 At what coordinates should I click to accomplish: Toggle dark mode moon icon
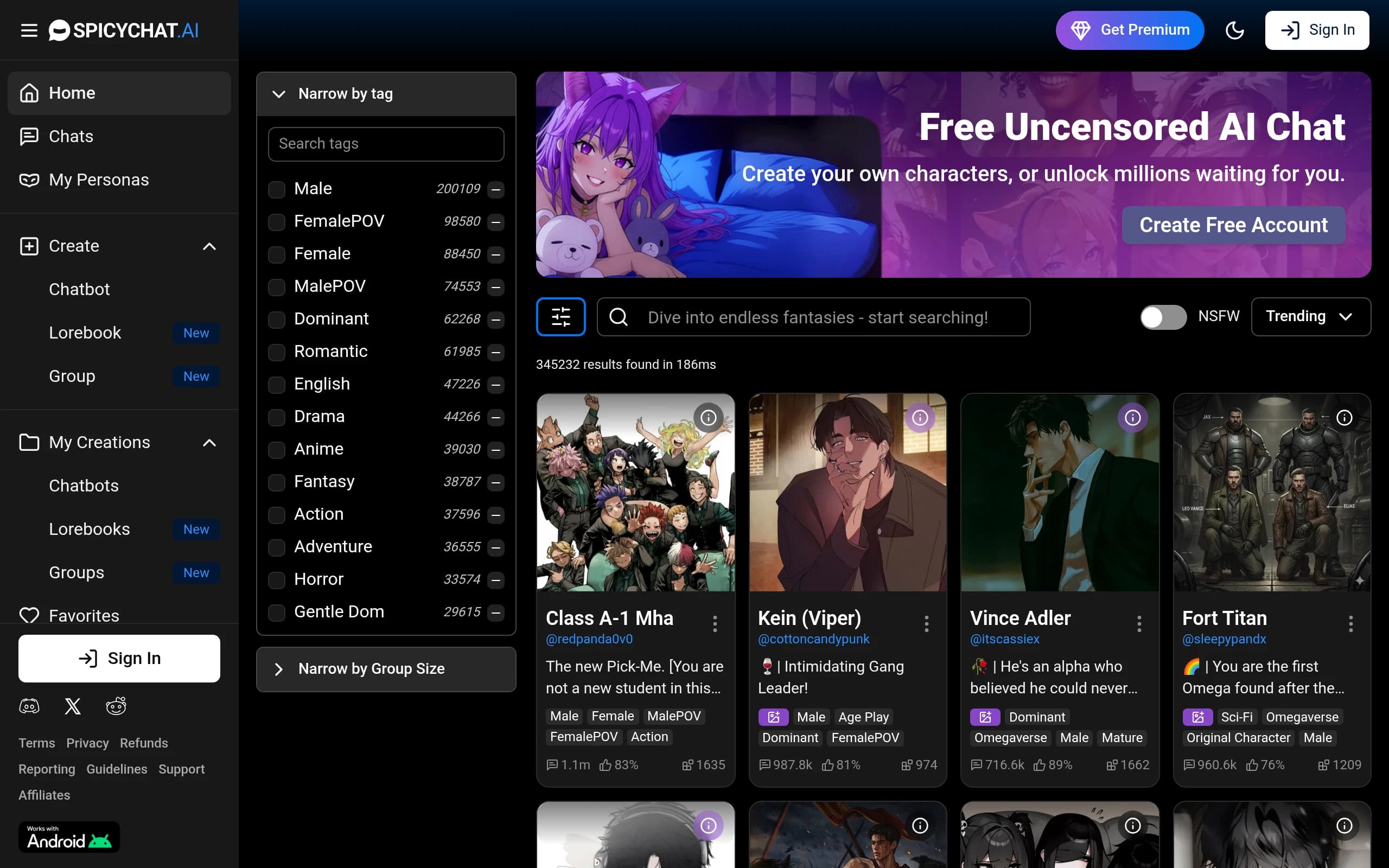click(1234, 30)
